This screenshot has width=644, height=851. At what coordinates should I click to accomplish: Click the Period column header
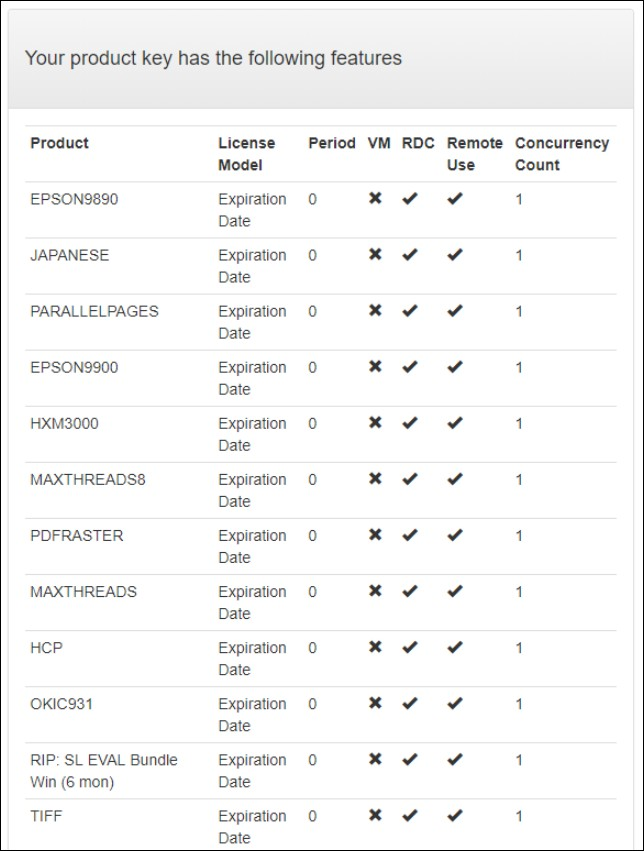click(331, 143)
